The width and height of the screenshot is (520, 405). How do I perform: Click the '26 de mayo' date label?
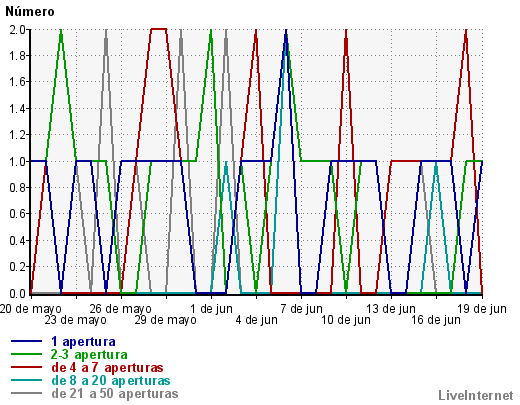[x=121, y=309]
